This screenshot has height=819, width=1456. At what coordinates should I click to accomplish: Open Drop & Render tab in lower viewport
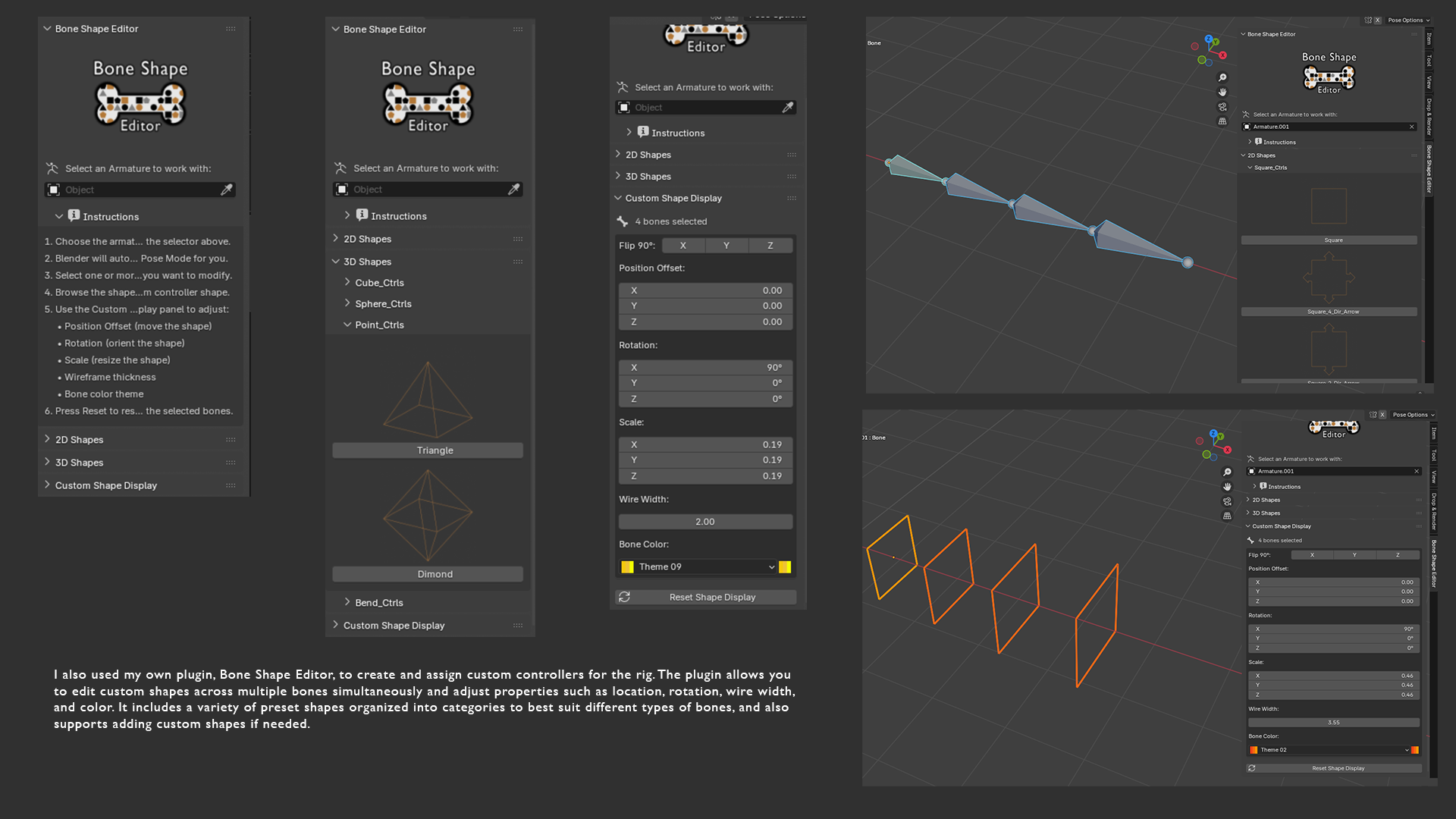point(1433,511)
